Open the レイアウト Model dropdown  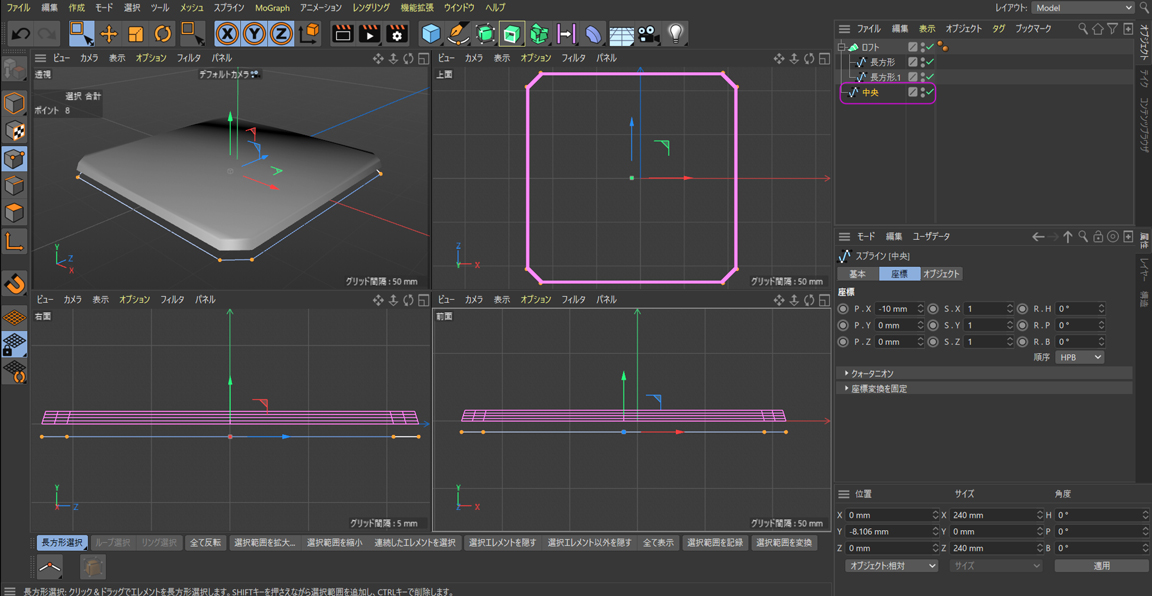click(1083, 8)
